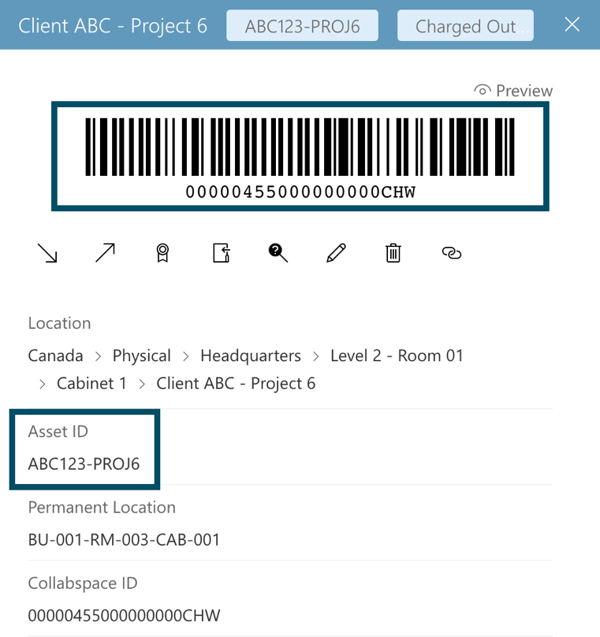Select the Cabinet 1 breadcrumb
Viewport: 600px width, 637px height.
91,384
